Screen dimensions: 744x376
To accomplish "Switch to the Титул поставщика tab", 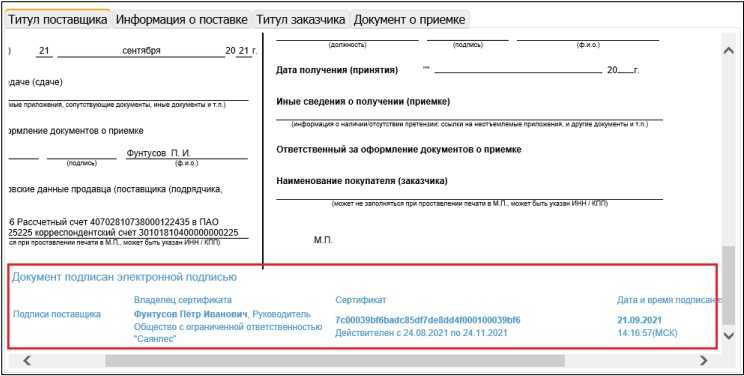I will pyautogui.click(x=58, y=20).
